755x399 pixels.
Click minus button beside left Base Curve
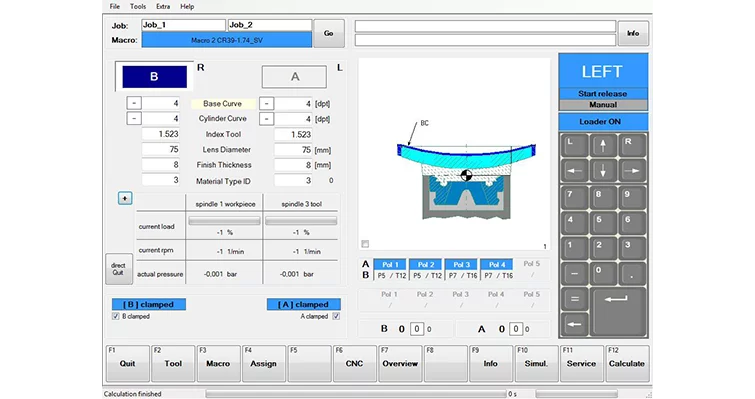[134, 103]
